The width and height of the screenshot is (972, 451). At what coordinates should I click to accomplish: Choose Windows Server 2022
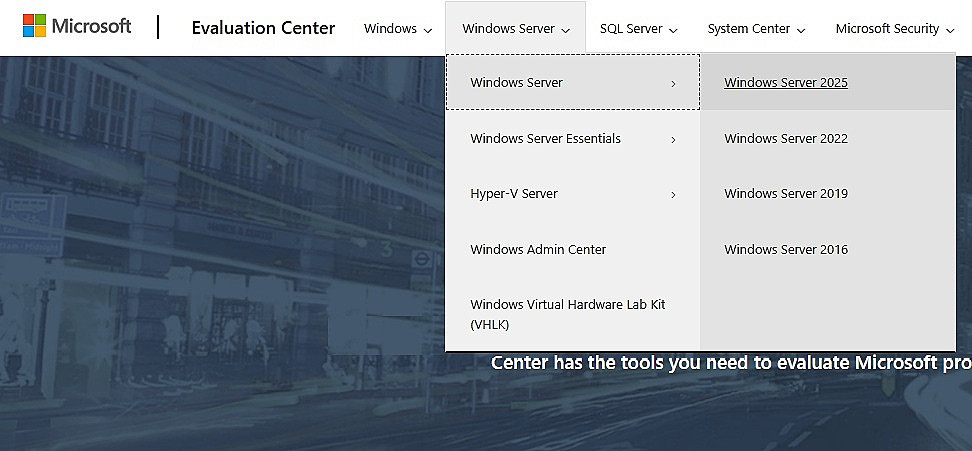pyautogui.click(x=828, y=138)
